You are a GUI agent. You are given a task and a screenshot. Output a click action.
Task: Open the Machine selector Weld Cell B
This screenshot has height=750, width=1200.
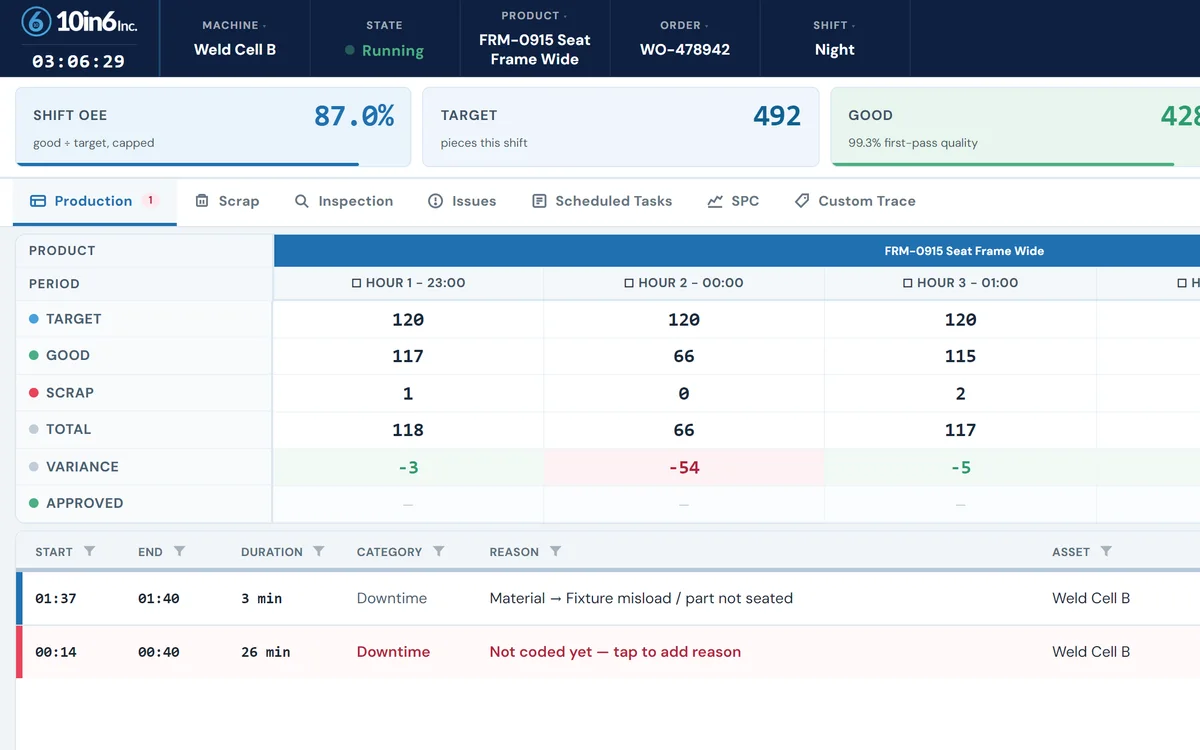[x=235, y=38]
